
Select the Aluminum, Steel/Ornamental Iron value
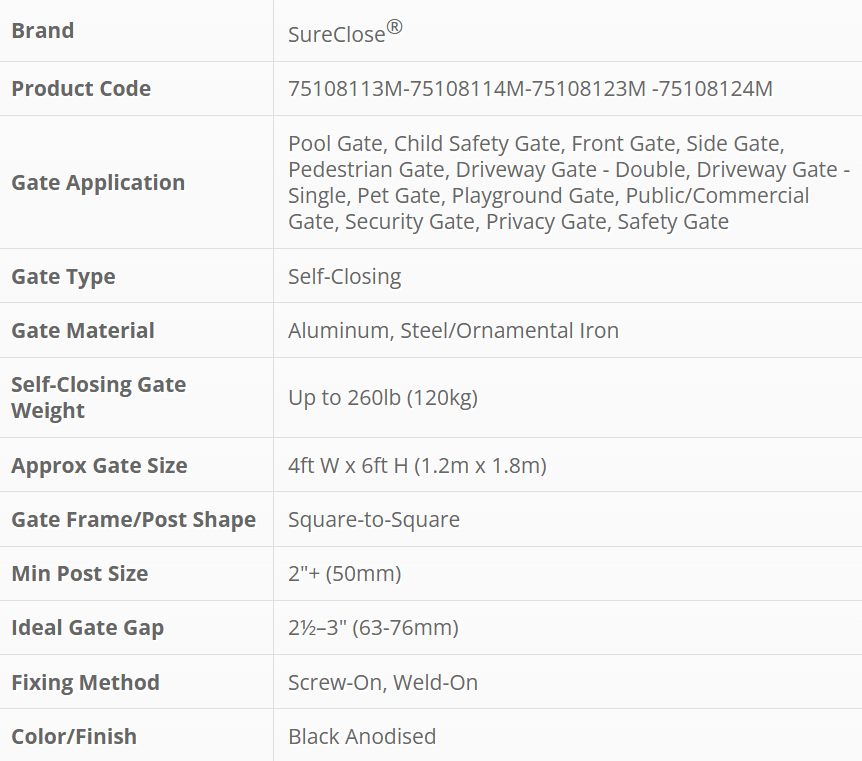(453, 330)
